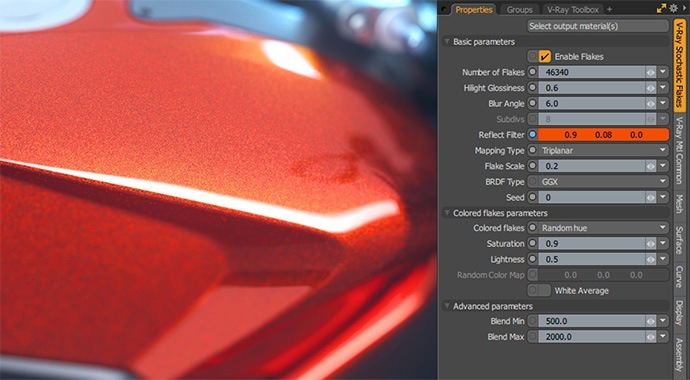Click Blur Angle slider handle icon
This screenshot has height=380, width=690.
point(651,103)
